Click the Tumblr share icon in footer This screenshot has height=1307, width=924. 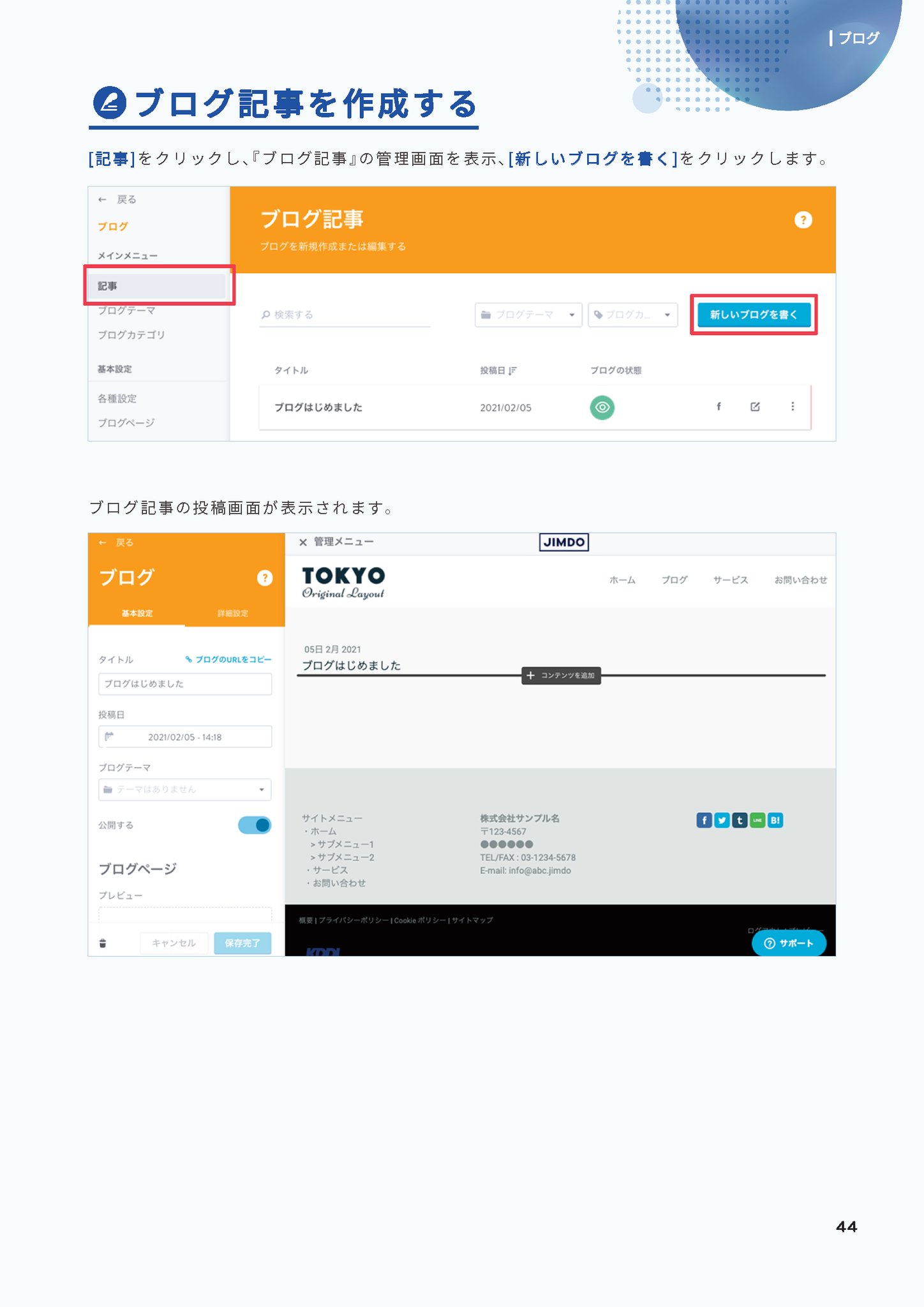point(740,820)
